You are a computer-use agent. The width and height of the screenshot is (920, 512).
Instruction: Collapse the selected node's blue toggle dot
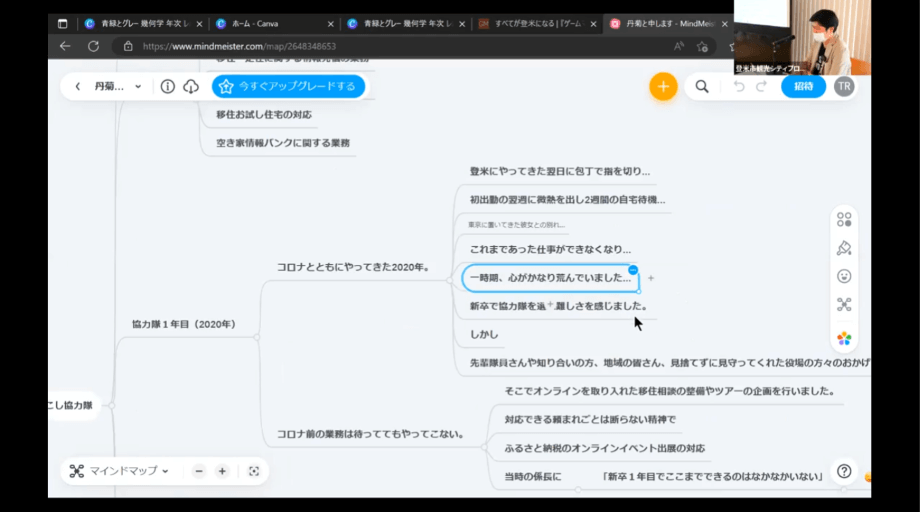[632, 270]
